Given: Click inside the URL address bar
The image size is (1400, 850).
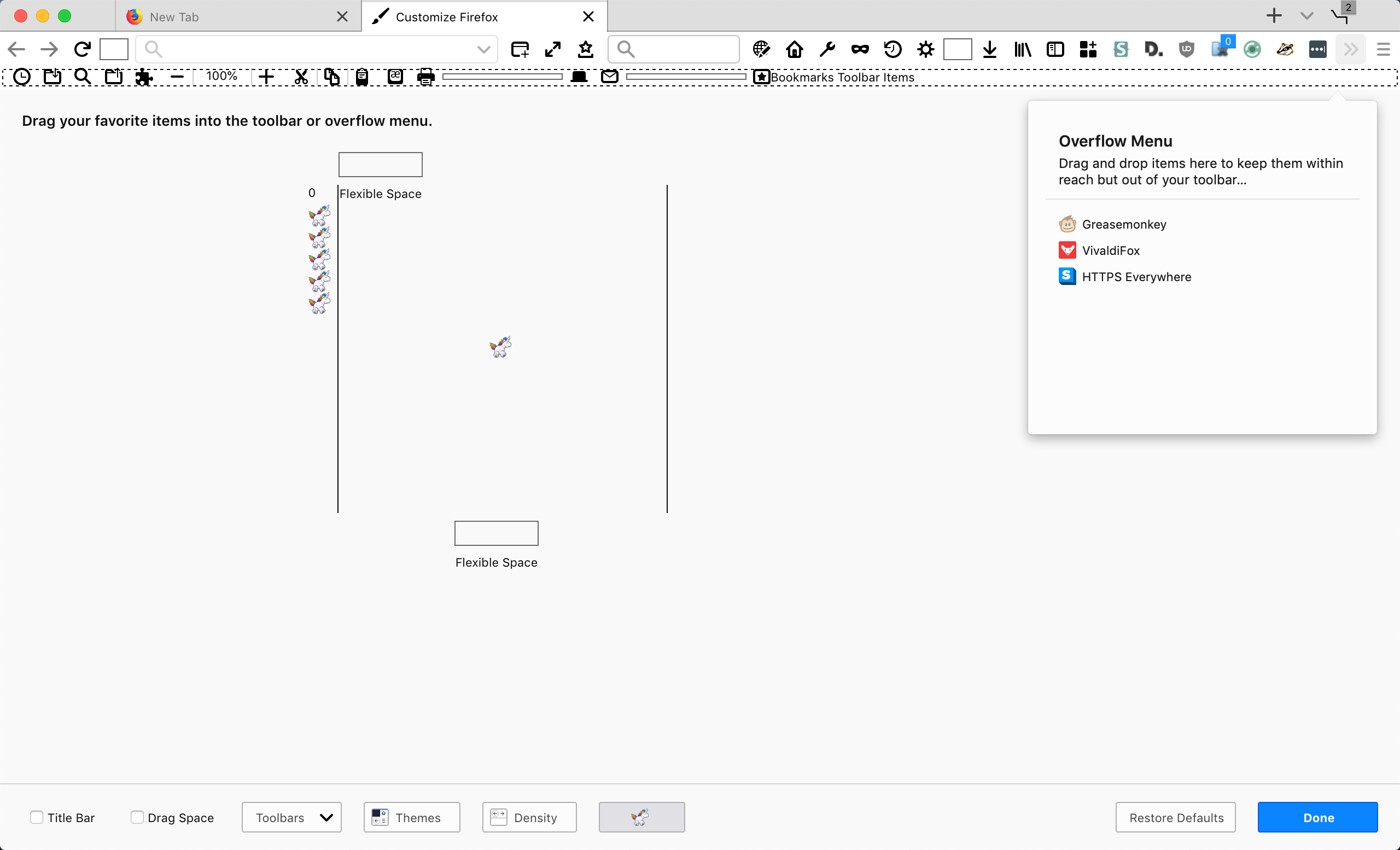Looking at the screenshot, I should click(317, 49).
